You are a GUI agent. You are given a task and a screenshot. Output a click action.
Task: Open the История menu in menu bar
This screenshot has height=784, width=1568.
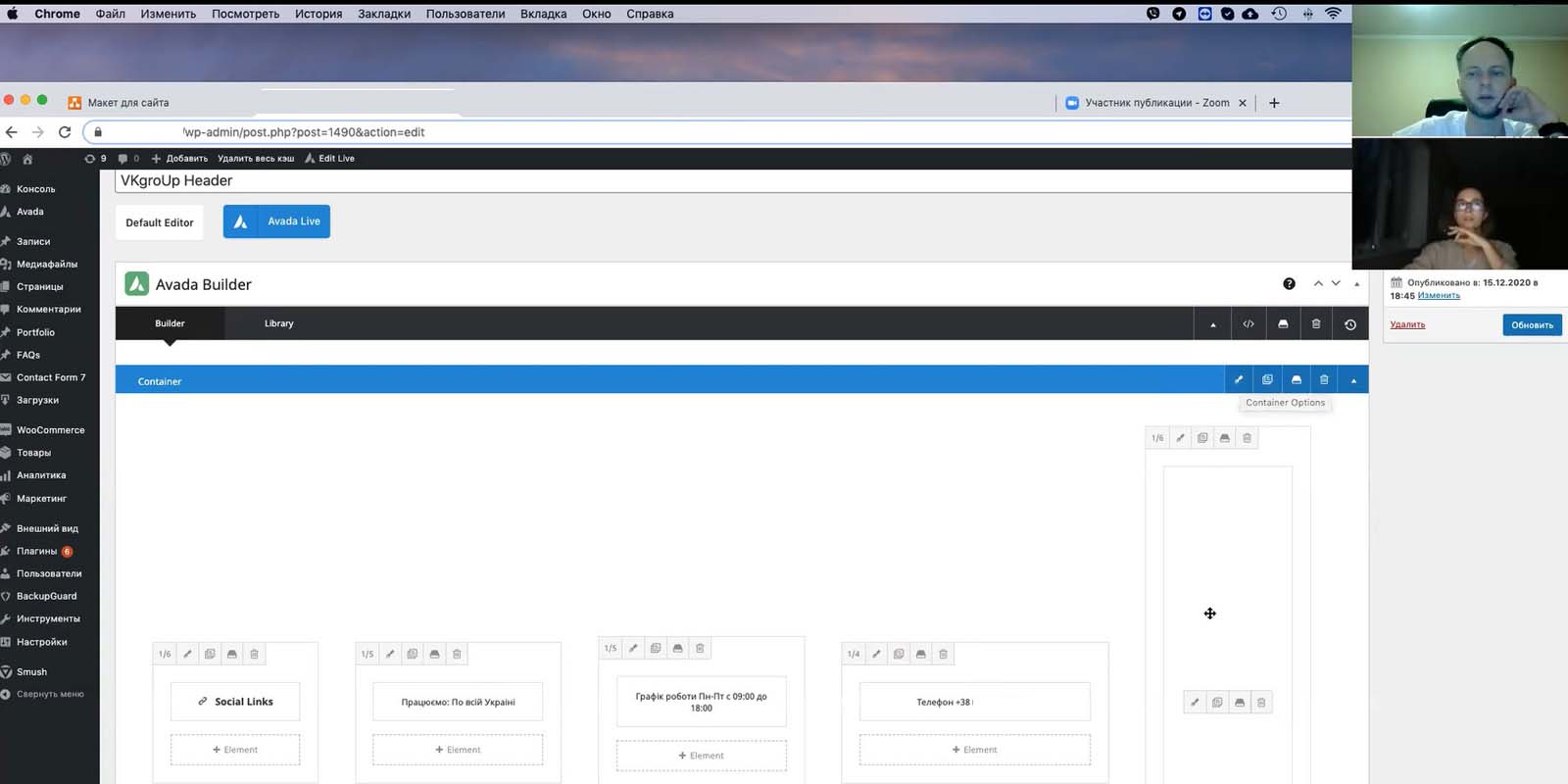click(x=318, y=14)
